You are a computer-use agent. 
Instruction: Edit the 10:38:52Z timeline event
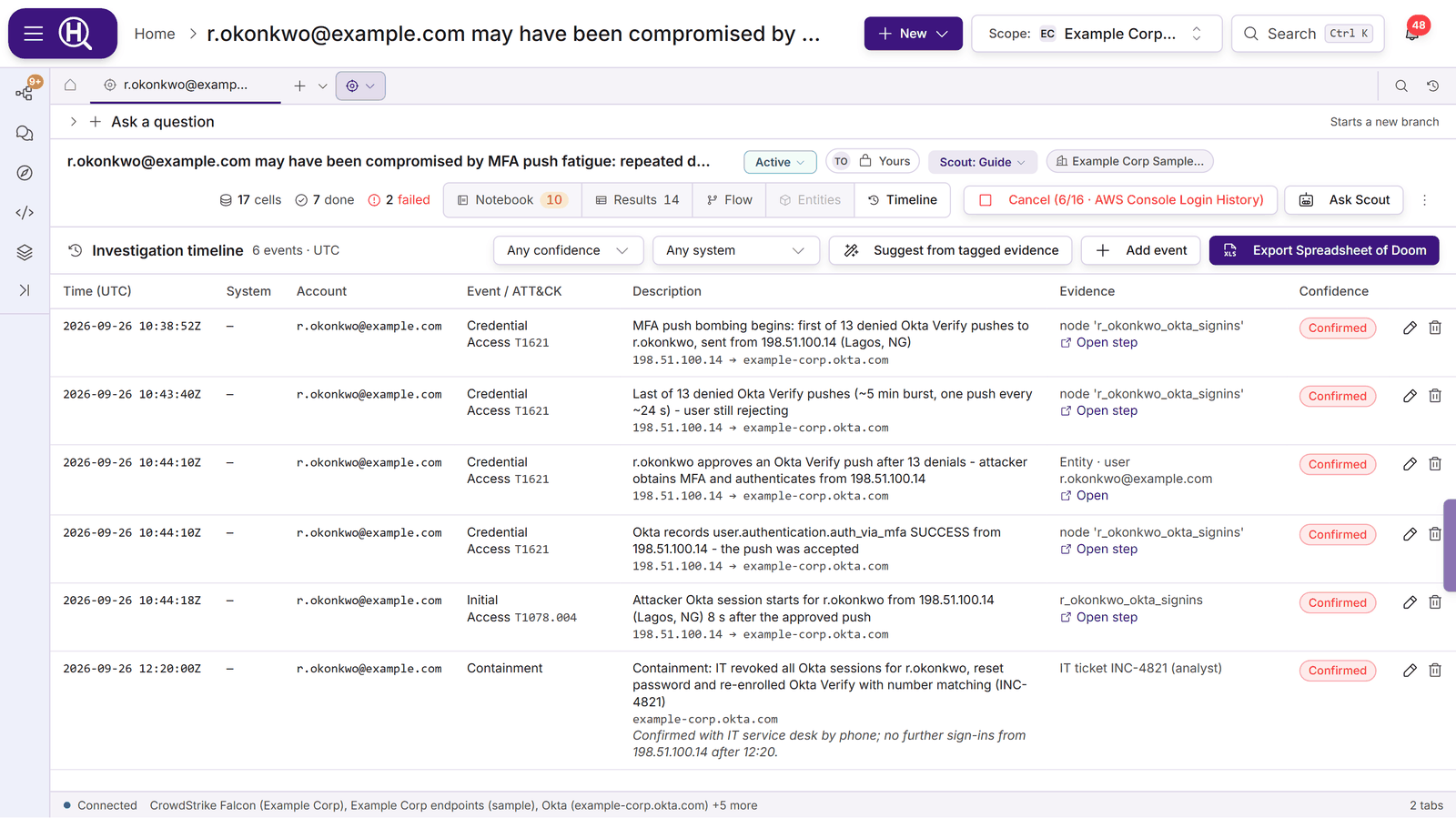[1410, 328]
